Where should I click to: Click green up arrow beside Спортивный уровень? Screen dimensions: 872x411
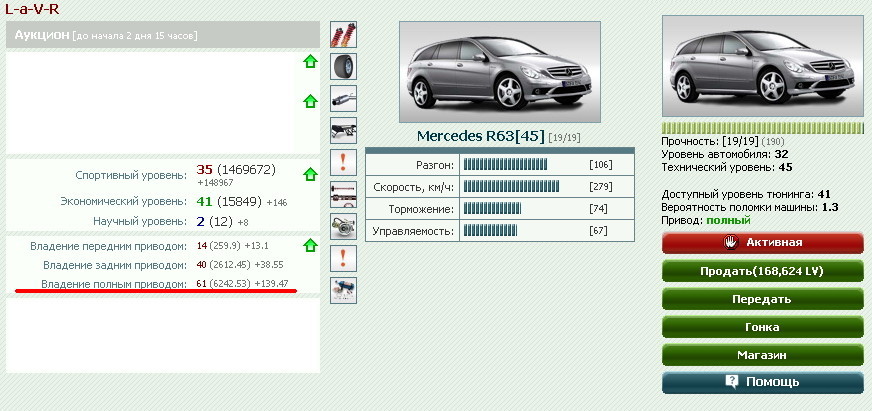pyautogui.click(x=310, y=174)
